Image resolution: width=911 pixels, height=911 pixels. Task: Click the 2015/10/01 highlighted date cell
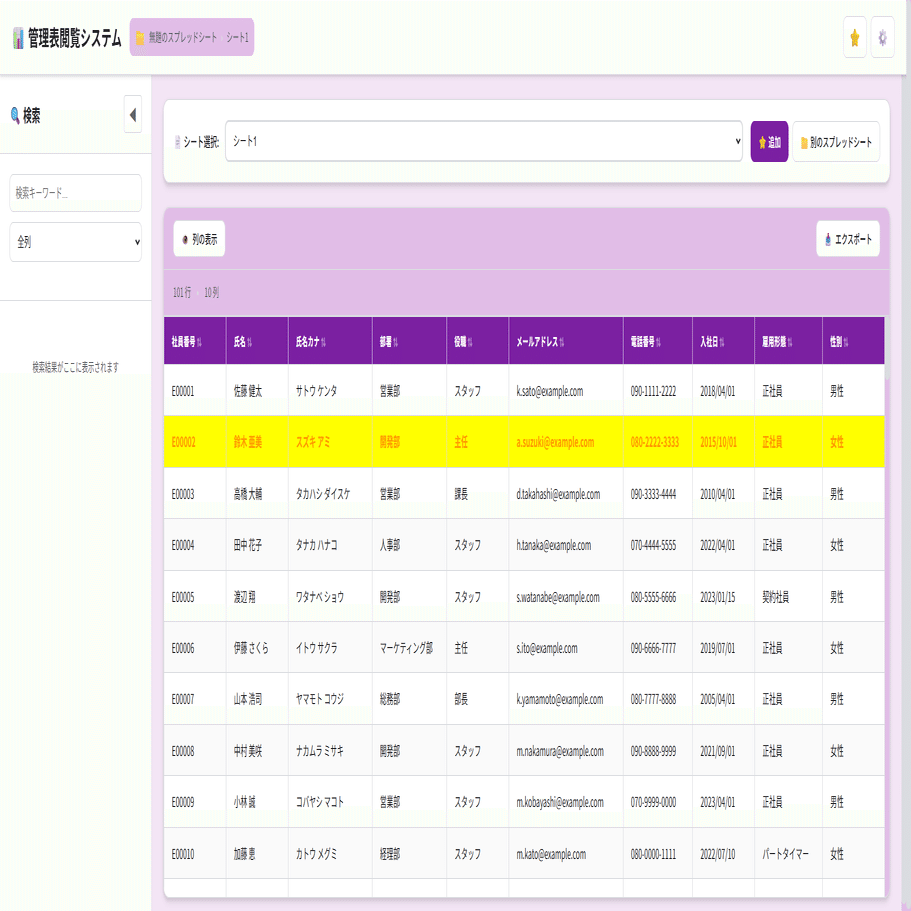pyautogui.click(x=723, y=442)
